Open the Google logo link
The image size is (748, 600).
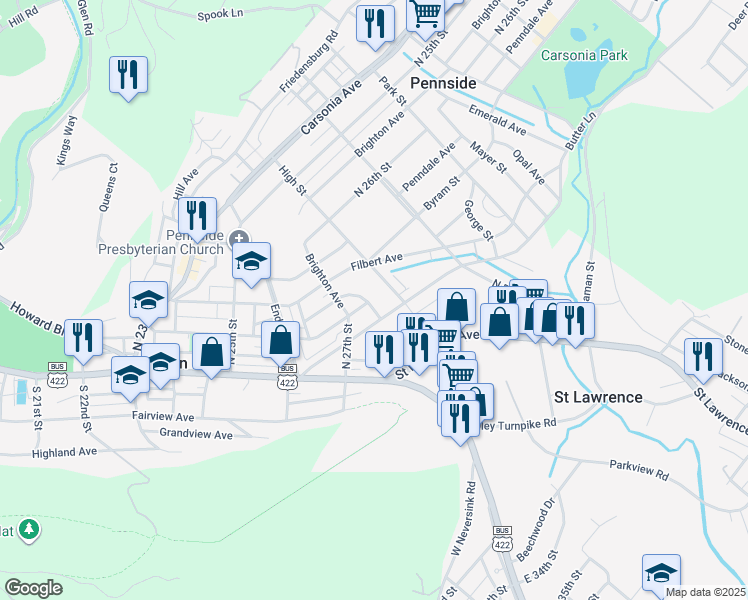pyautogui.click(x=33, y=588)
